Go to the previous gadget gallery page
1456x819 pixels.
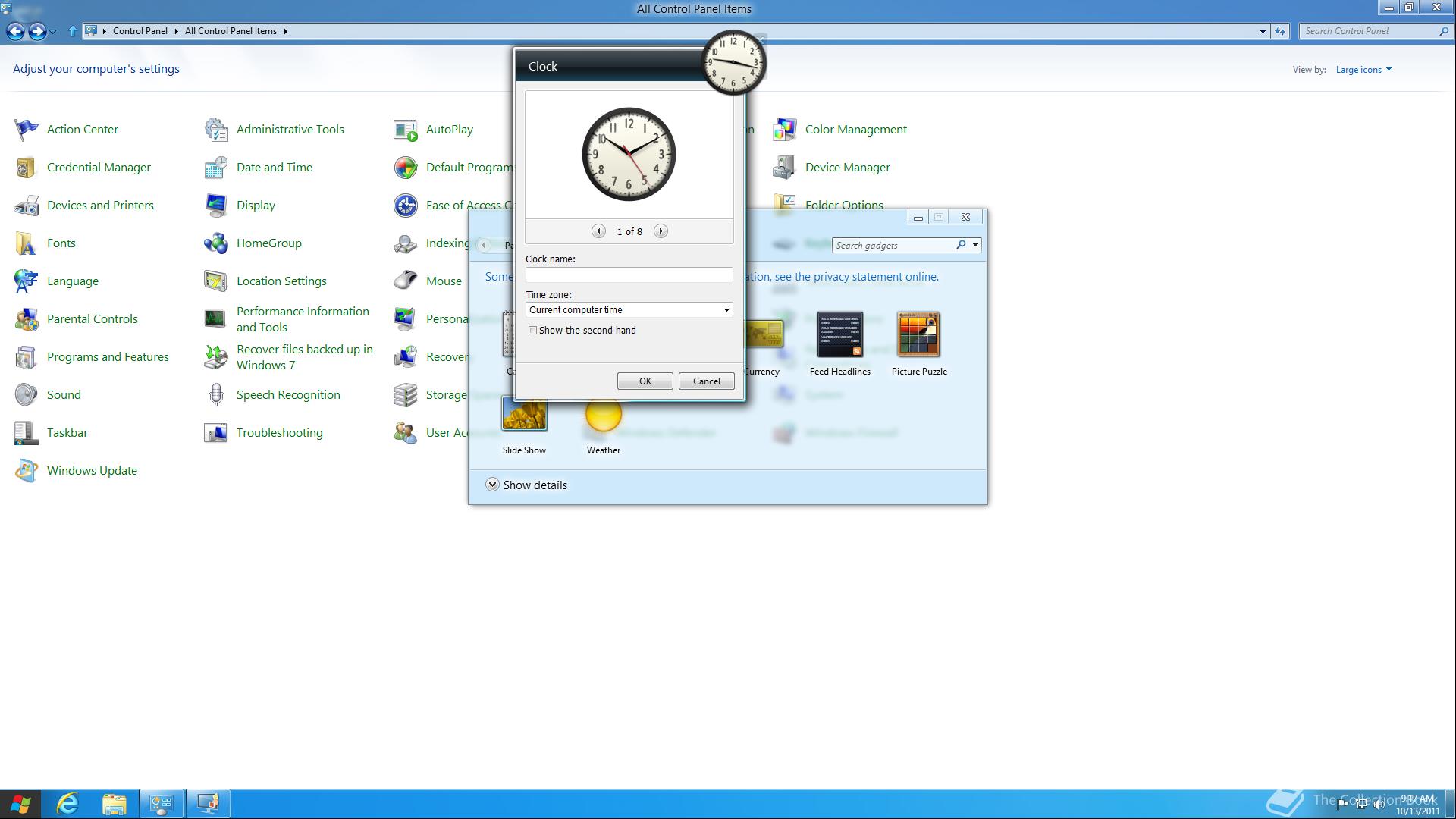[484, 244]
